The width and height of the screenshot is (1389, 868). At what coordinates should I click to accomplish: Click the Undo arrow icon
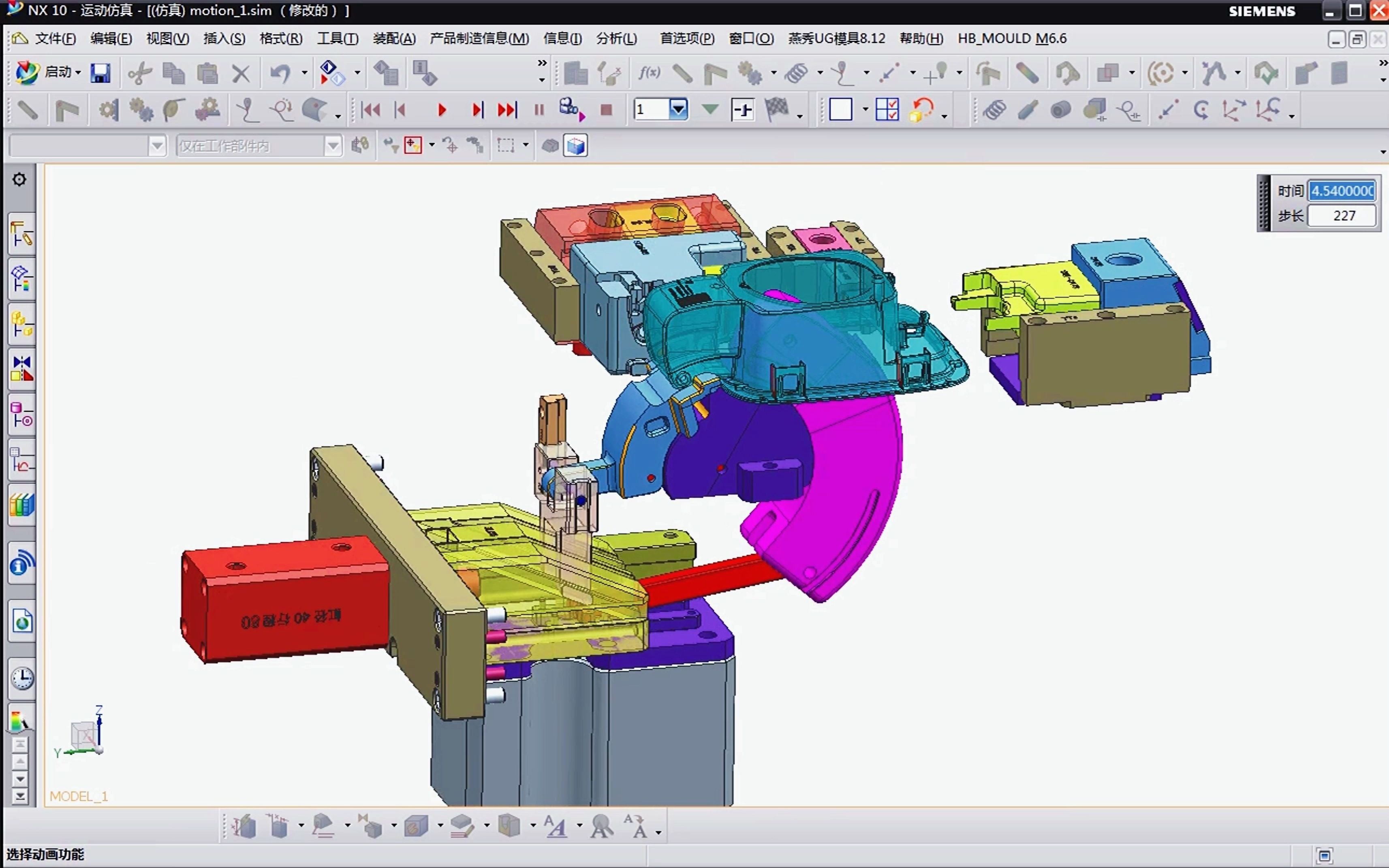280,73
